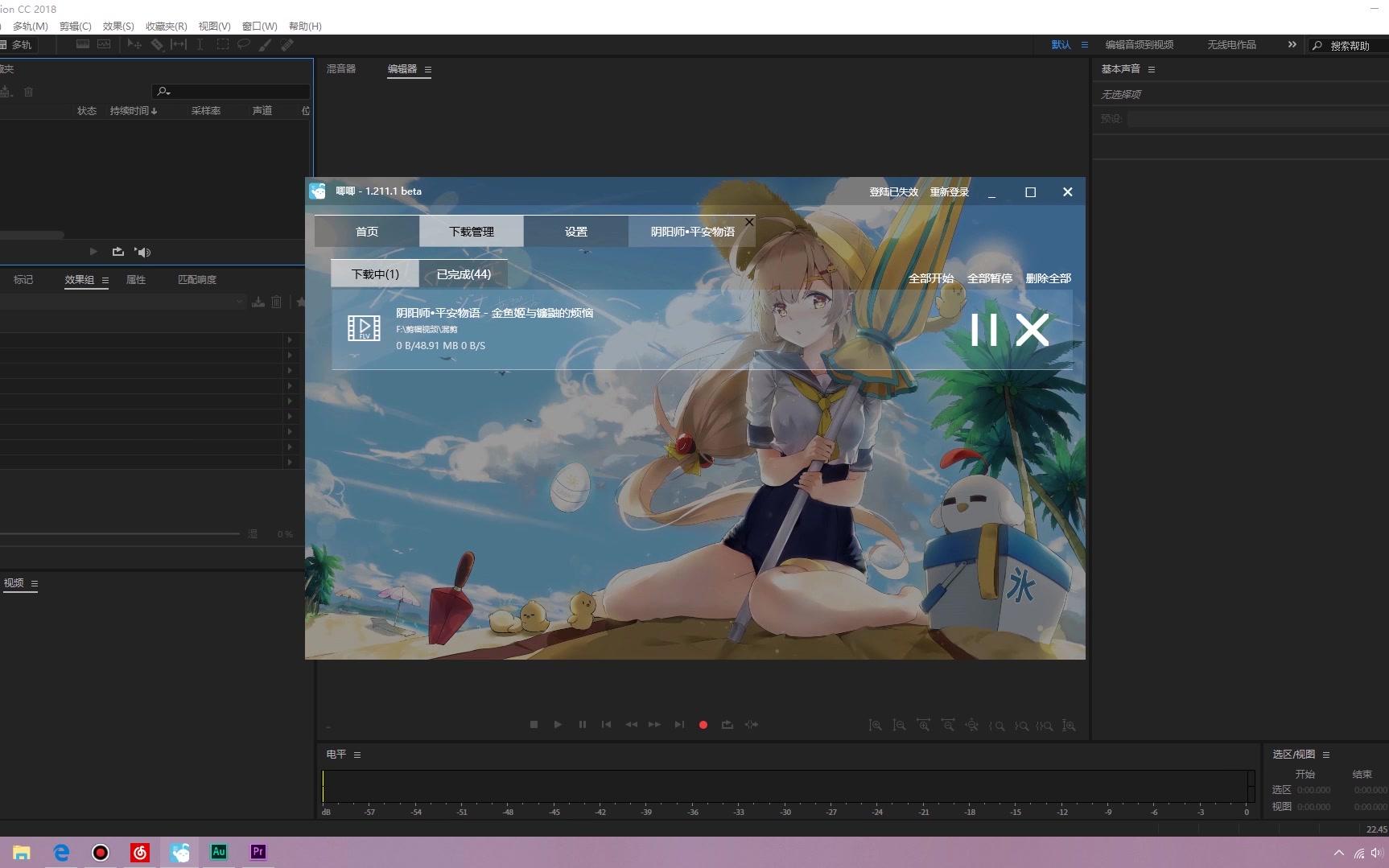
Task: Open Editor panel menu icon
Action: [427, 69]
